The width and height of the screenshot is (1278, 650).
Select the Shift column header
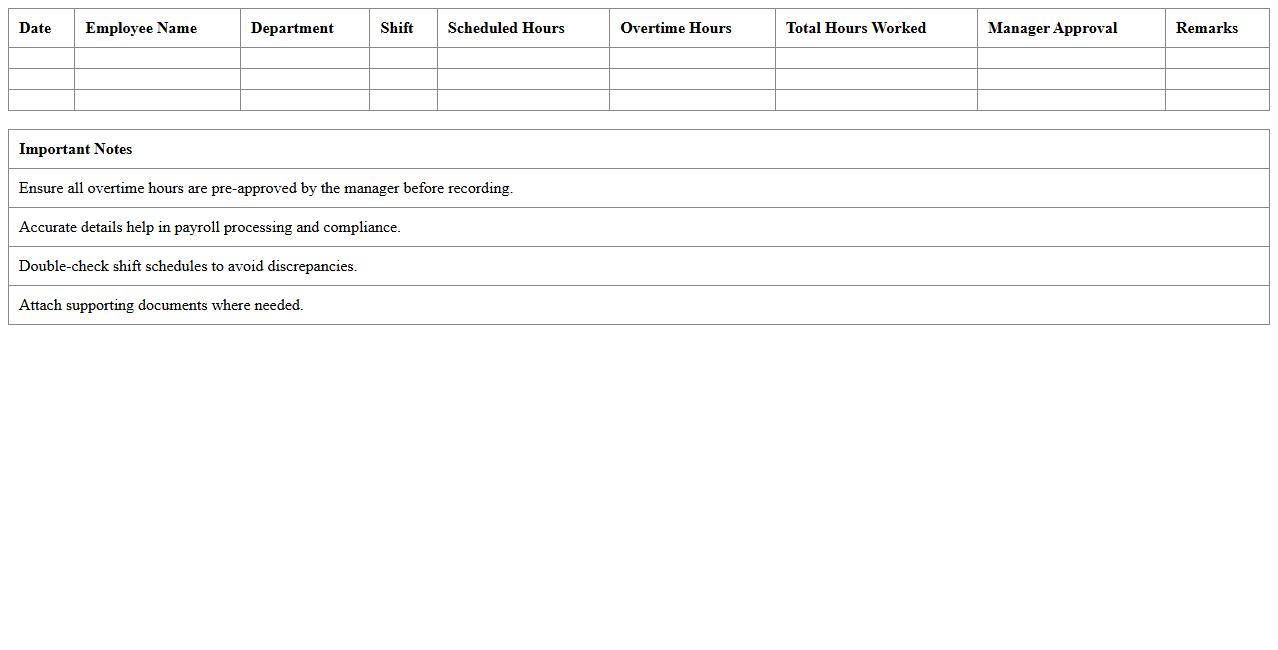click(x=397, y=28)
